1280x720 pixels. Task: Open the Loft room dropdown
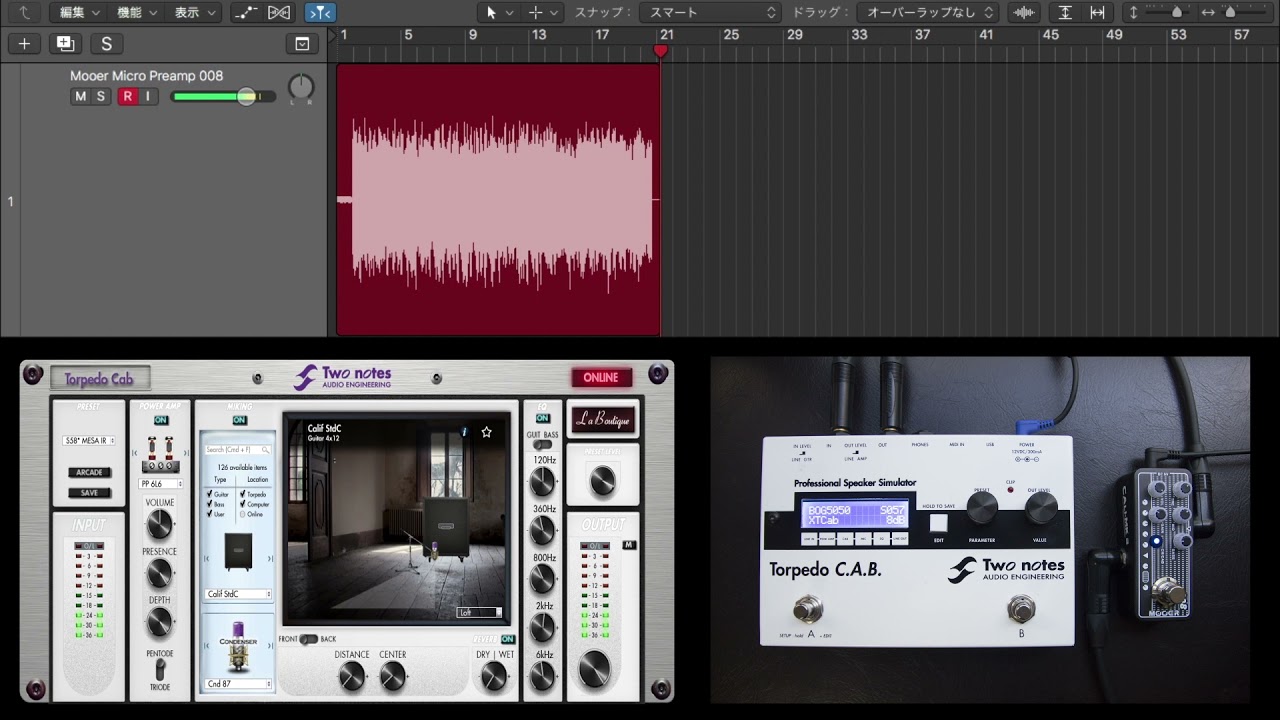pos(480,612)
